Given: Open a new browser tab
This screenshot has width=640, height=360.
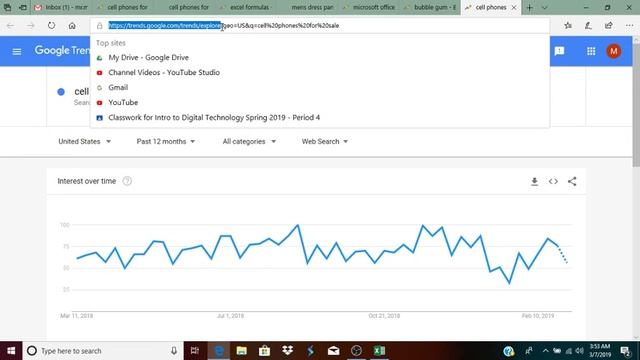Looking at the screenshot, I should pos(529,7).
